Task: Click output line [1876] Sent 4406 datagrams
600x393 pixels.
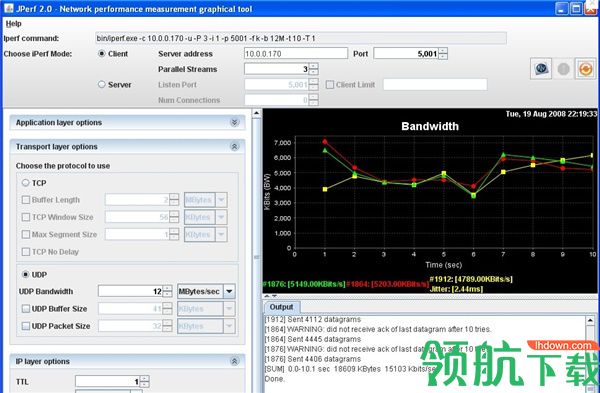Action: pyautogui.click(x=313, y=359)
